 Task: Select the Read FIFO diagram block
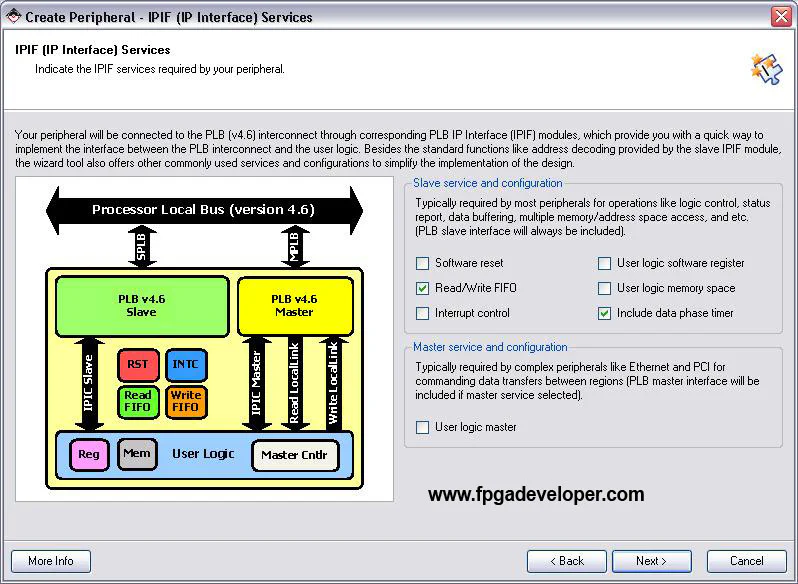tap(137, 401)
